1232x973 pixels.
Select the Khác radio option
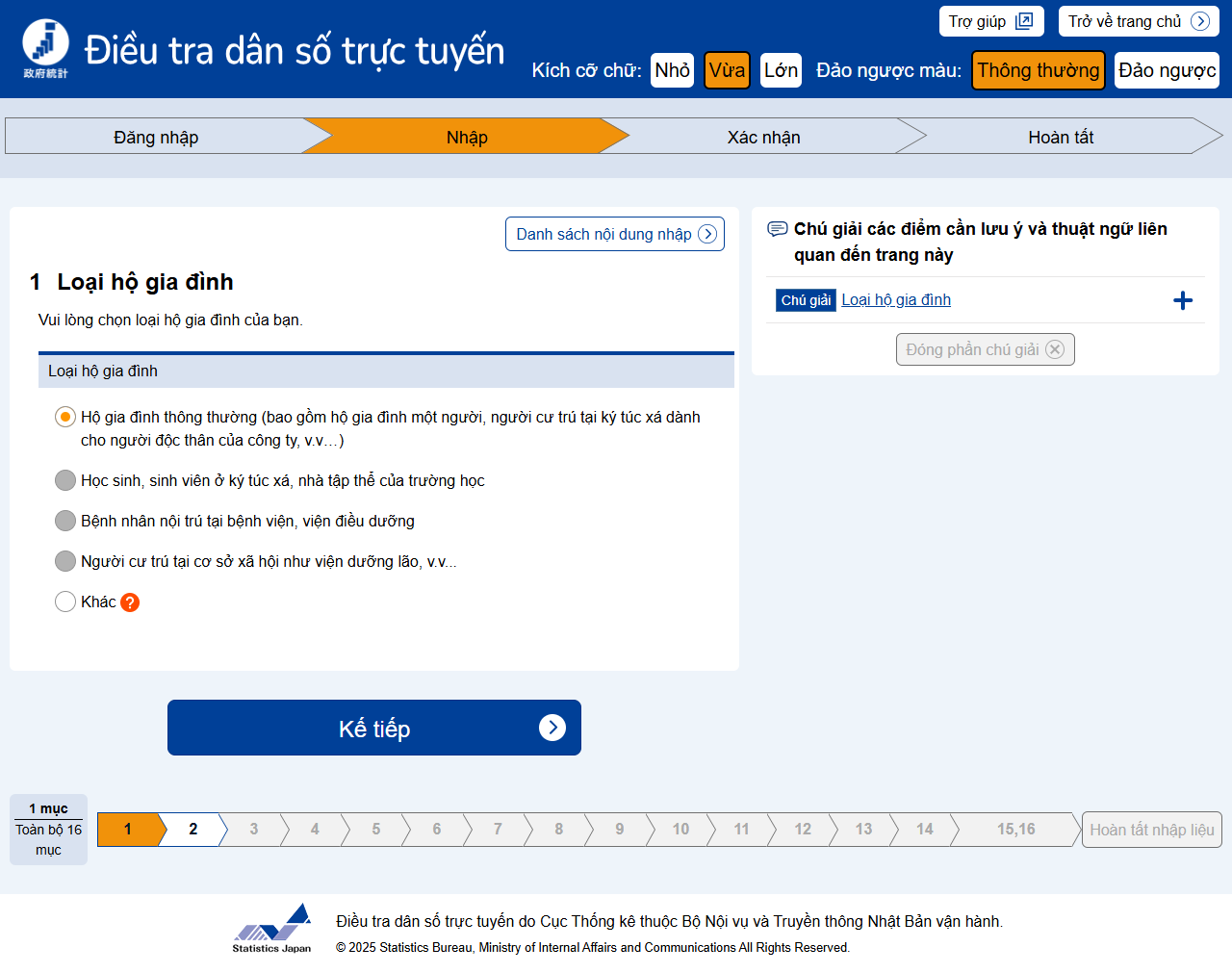click(x=65, y=602)
